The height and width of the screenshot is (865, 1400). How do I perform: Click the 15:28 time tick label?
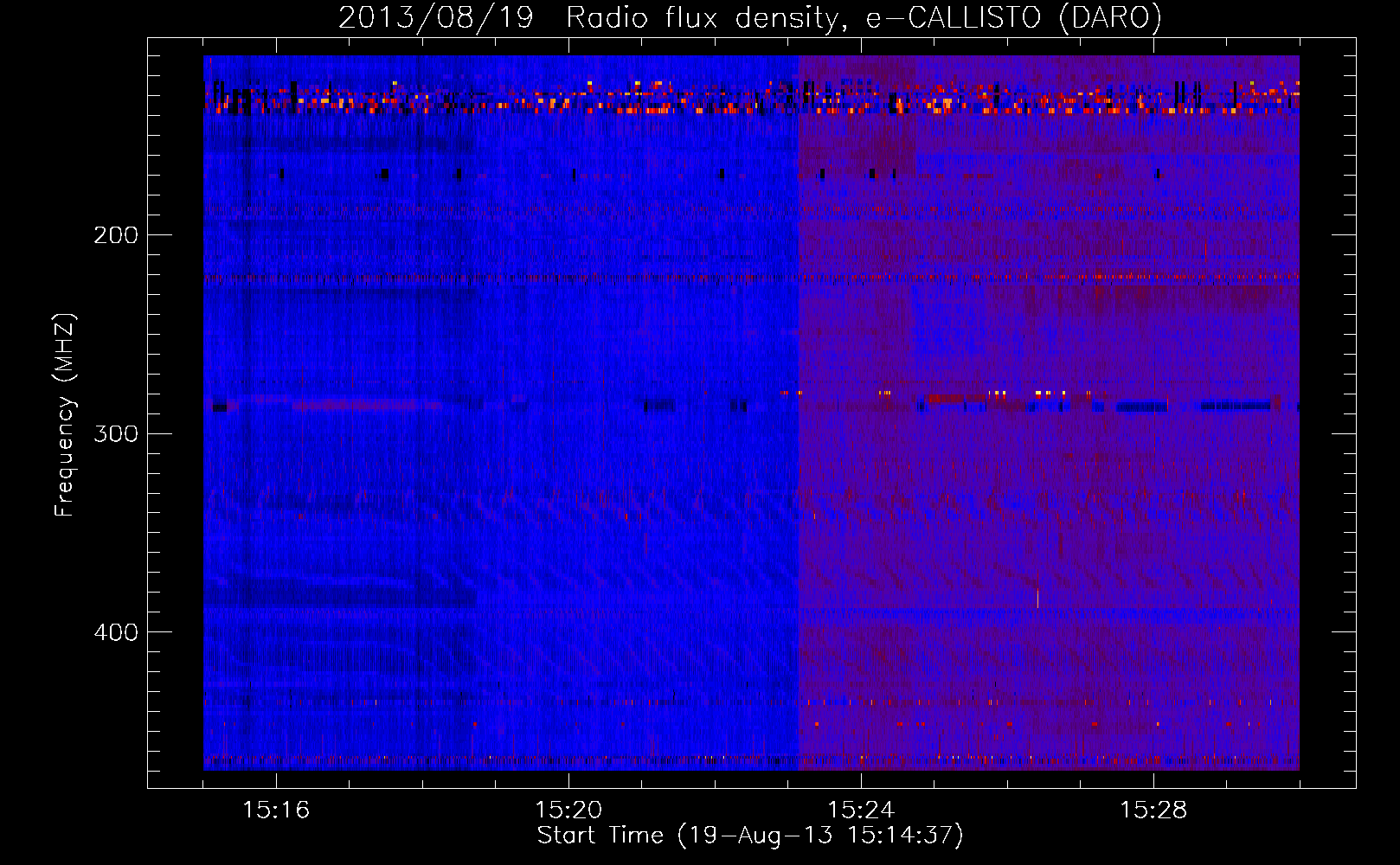coord(1153,811)
